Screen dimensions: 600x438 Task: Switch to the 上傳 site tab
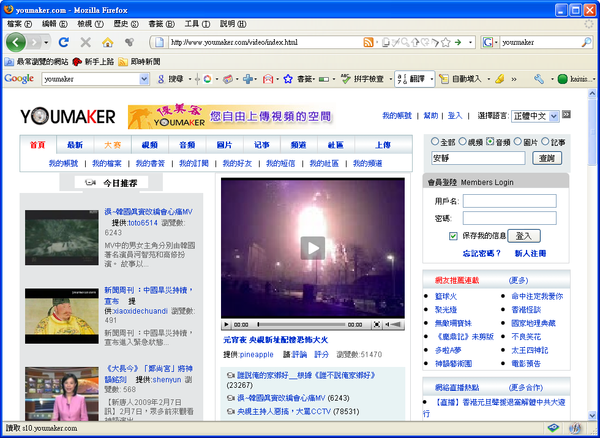coord(383,145)
